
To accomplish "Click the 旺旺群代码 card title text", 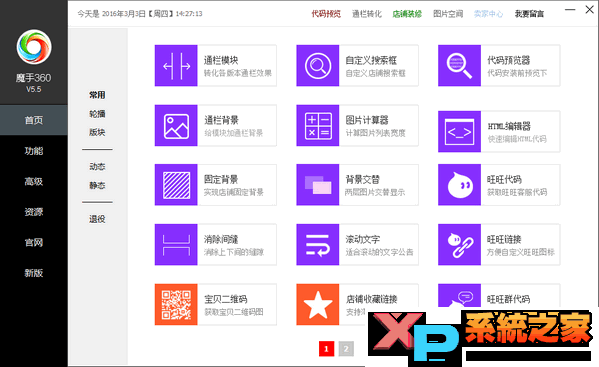I will point(508,299).
